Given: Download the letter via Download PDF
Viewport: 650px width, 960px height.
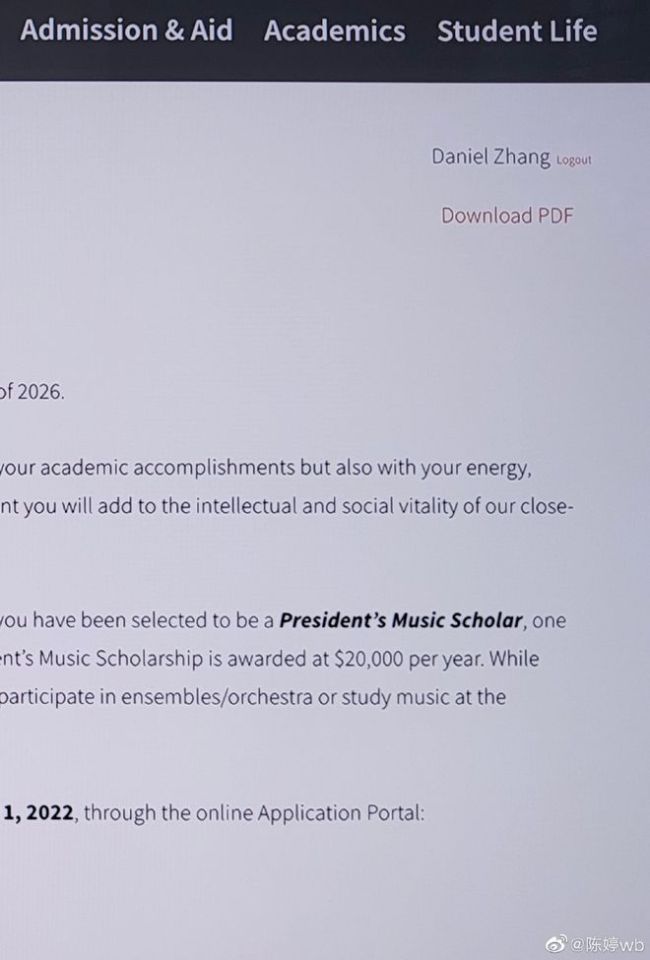Looking at the screenshot, I should [x=507, y=216].
